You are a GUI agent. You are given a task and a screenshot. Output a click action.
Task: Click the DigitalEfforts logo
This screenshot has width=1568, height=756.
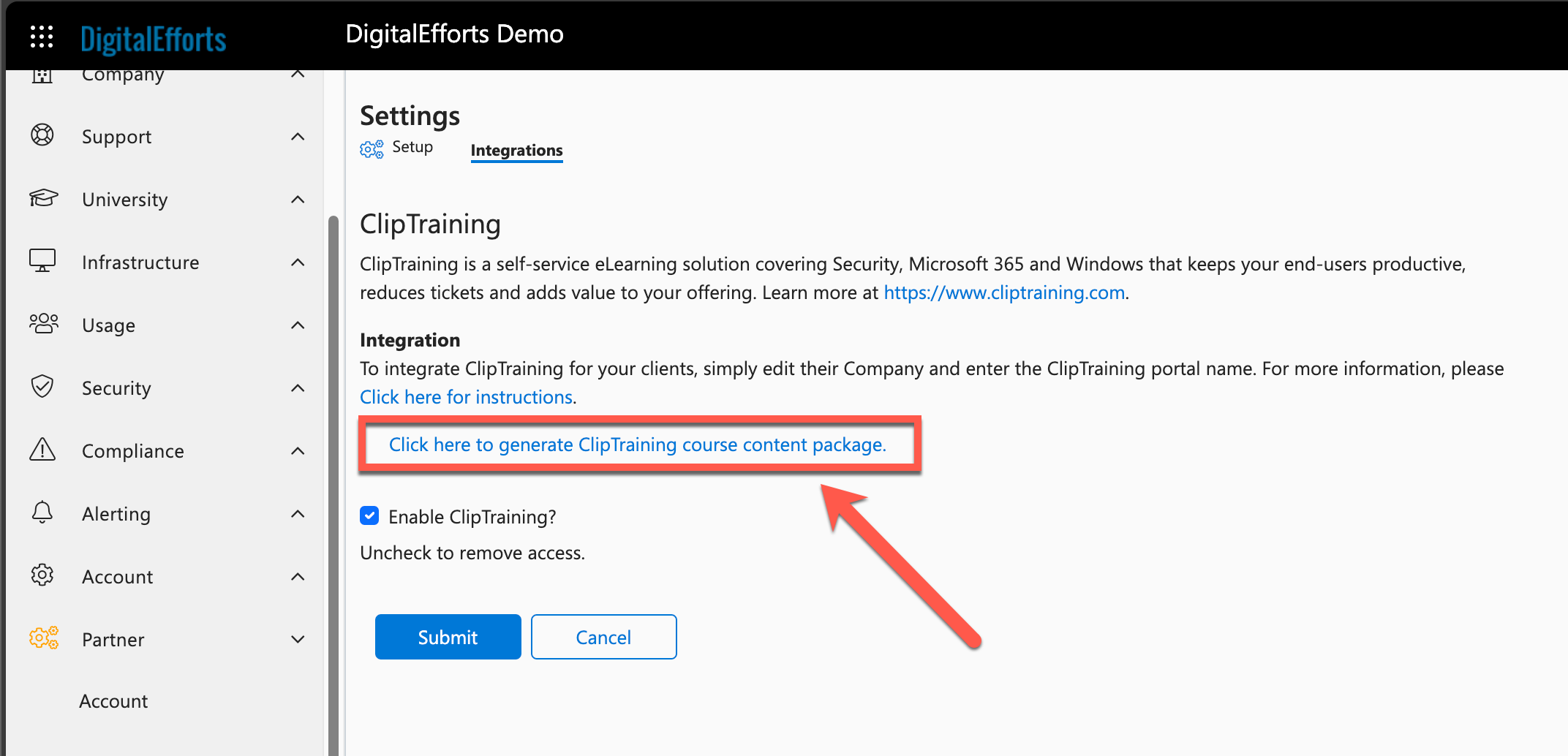click(x=154, y=39)
